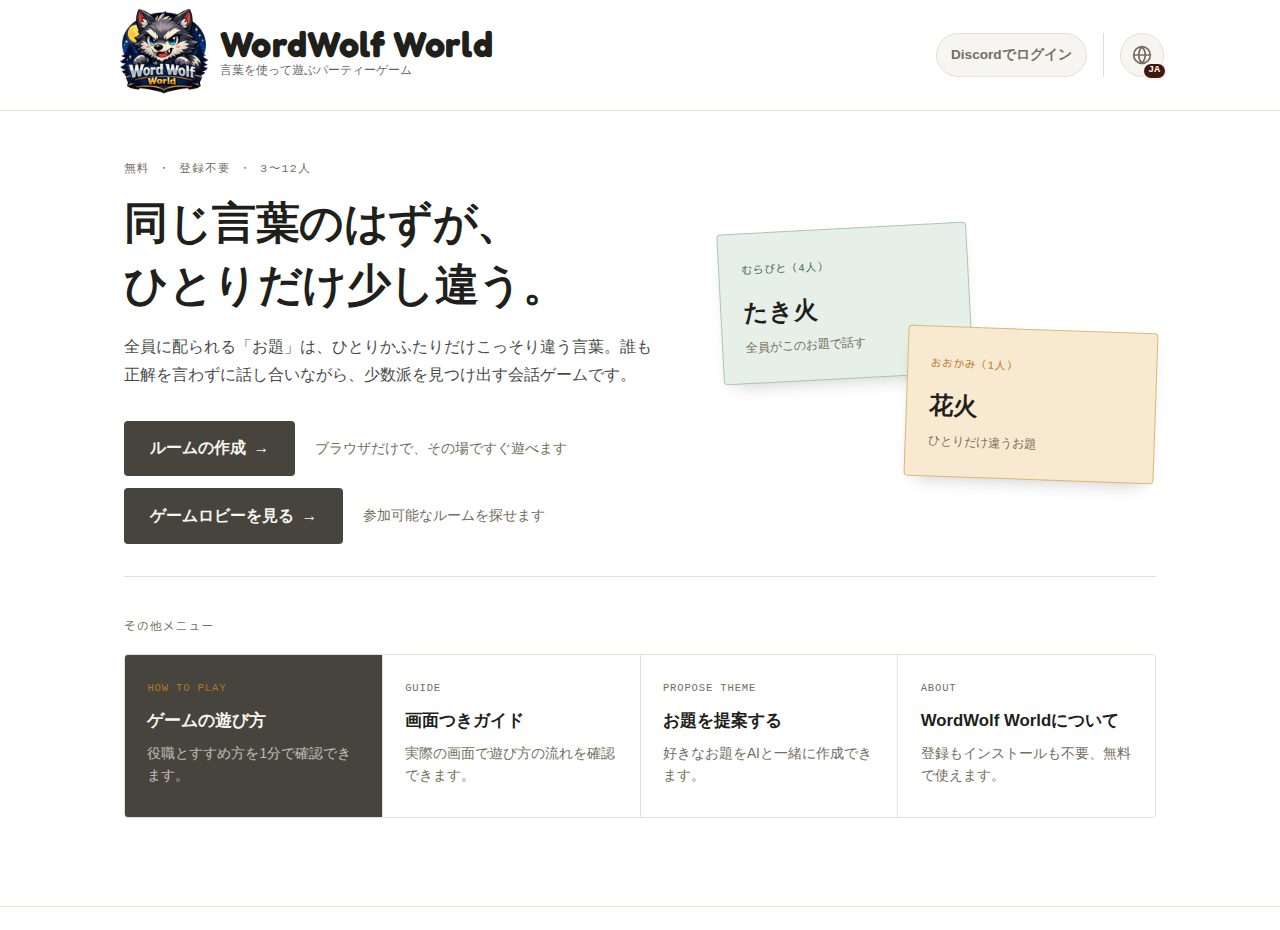
Task: Click the 花火 wolf card
Action: (x=1031, y=404)
